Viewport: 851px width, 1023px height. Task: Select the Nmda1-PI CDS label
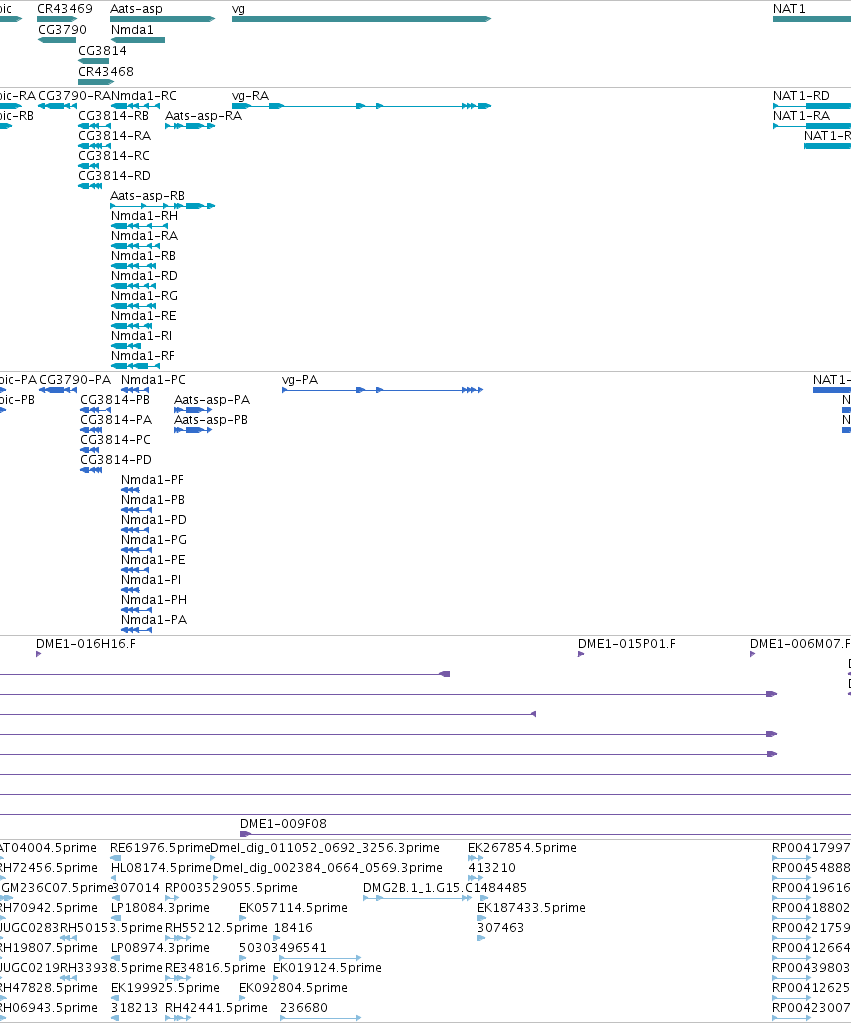151,580
